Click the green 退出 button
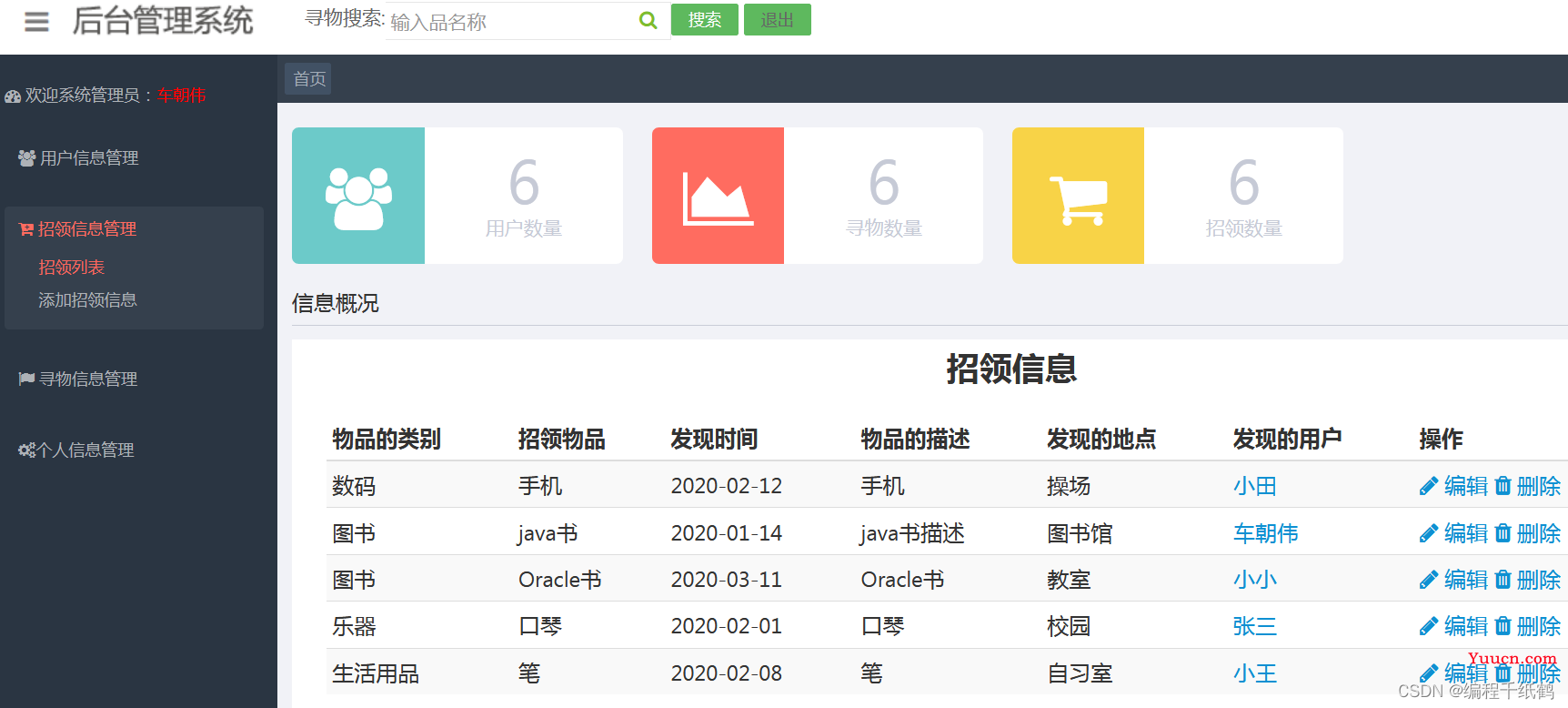The height and width of the screenshot is (708, 1568). pyautogui.click(x=778, y=20)
